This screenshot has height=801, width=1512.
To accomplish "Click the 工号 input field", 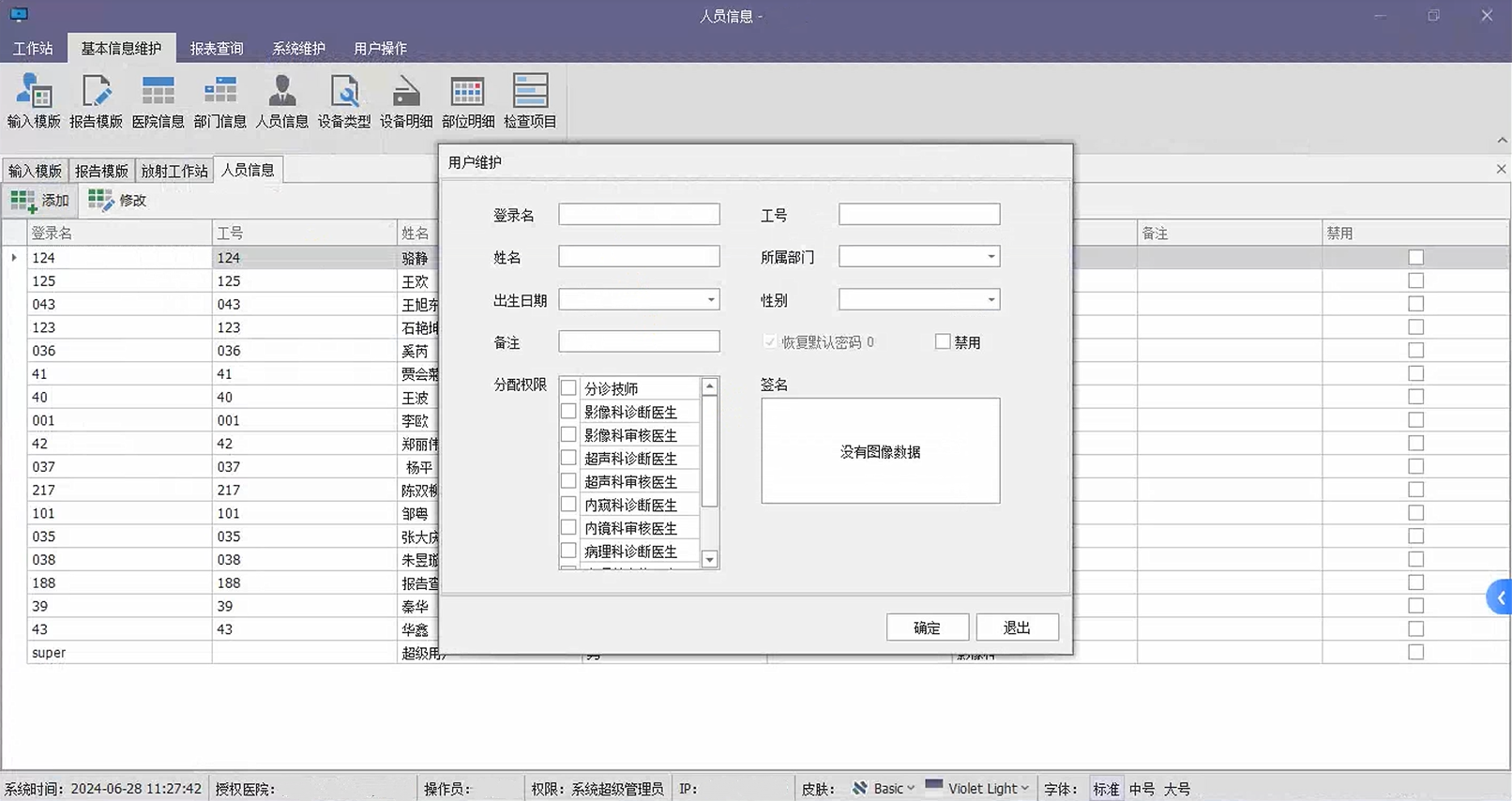I will (x=919, y=214).
